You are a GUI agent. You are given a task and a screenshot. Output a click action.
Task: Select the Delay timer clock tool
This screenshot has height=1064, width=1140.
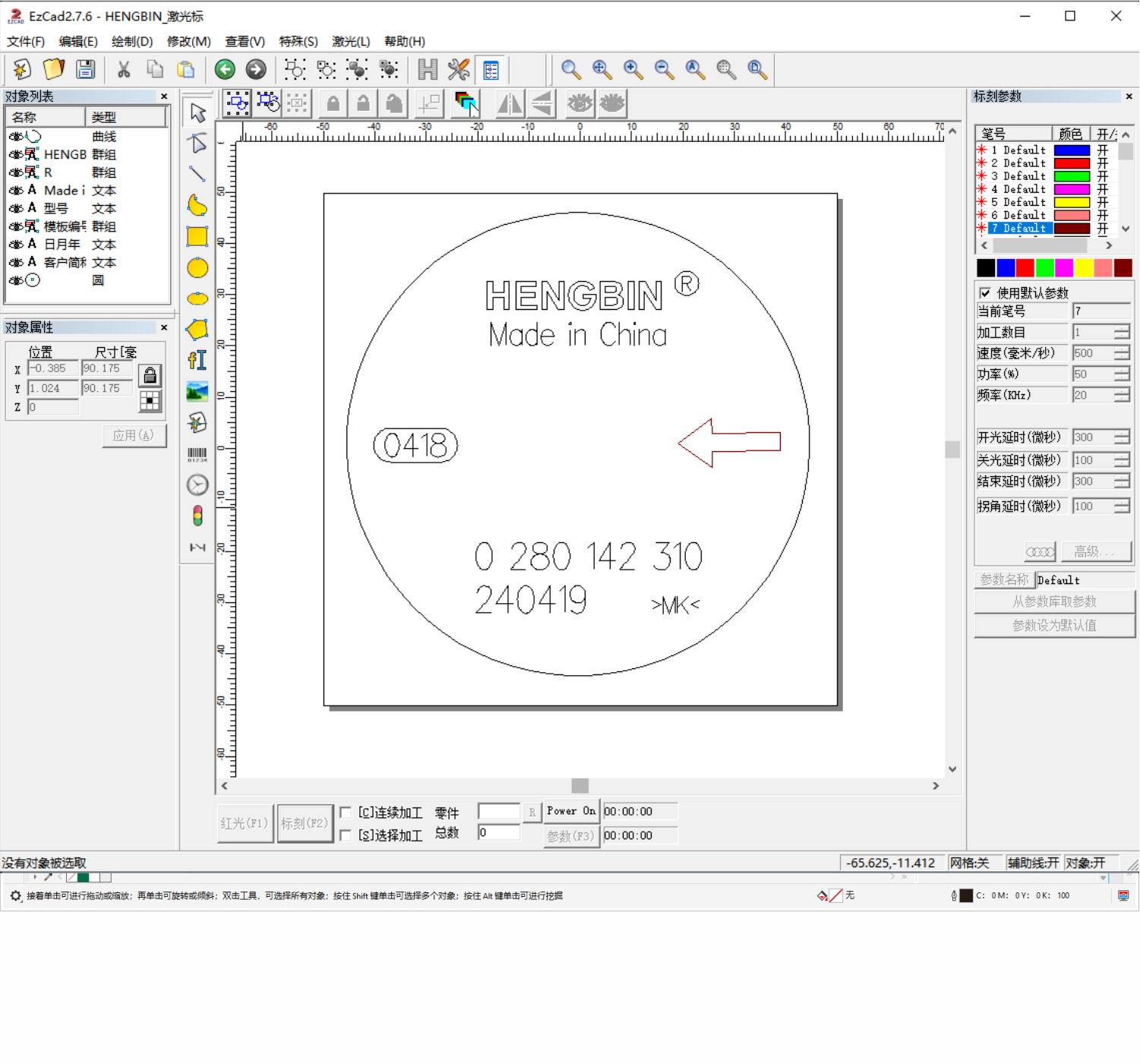click(197, 485)
